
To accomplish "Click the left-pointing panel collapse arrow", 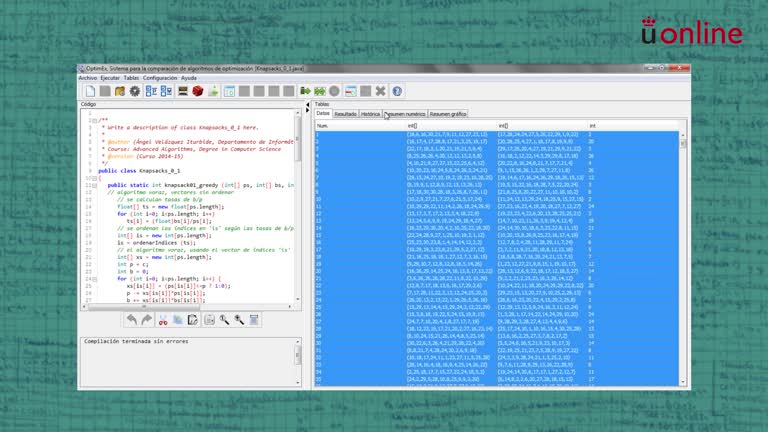I will coord(308,105).
